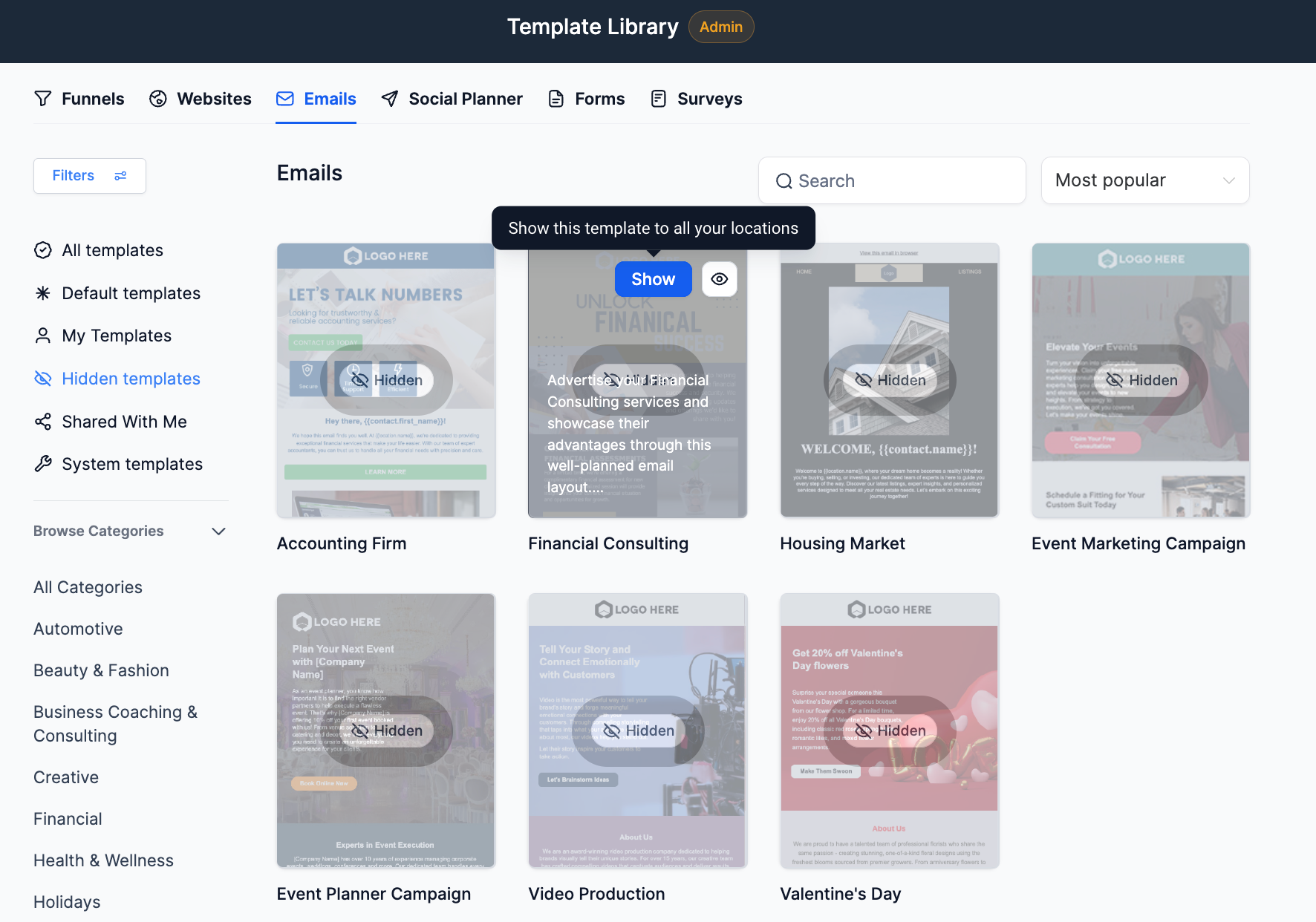Screen dimensions: 1316x922
Task: Click the Accounting Firm template title
Action: 342,543
